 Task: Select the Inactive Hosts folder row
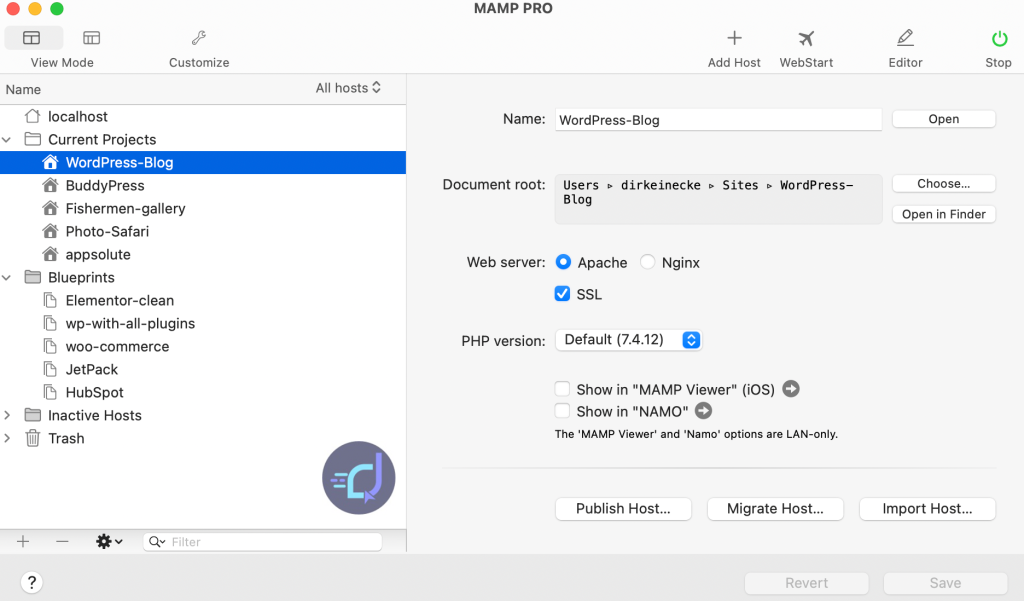click(x=203, y=415)
